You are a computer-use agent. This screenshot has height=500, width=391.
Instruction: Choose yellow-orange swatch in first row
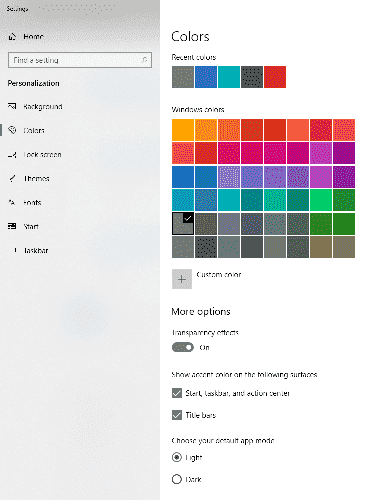pyautogui.click(x=183, y=130)
